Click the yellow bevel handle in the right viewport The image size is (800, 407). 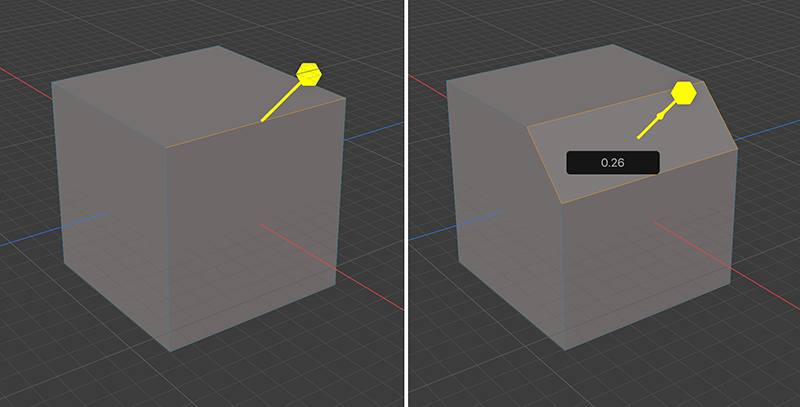pos(684,93)
